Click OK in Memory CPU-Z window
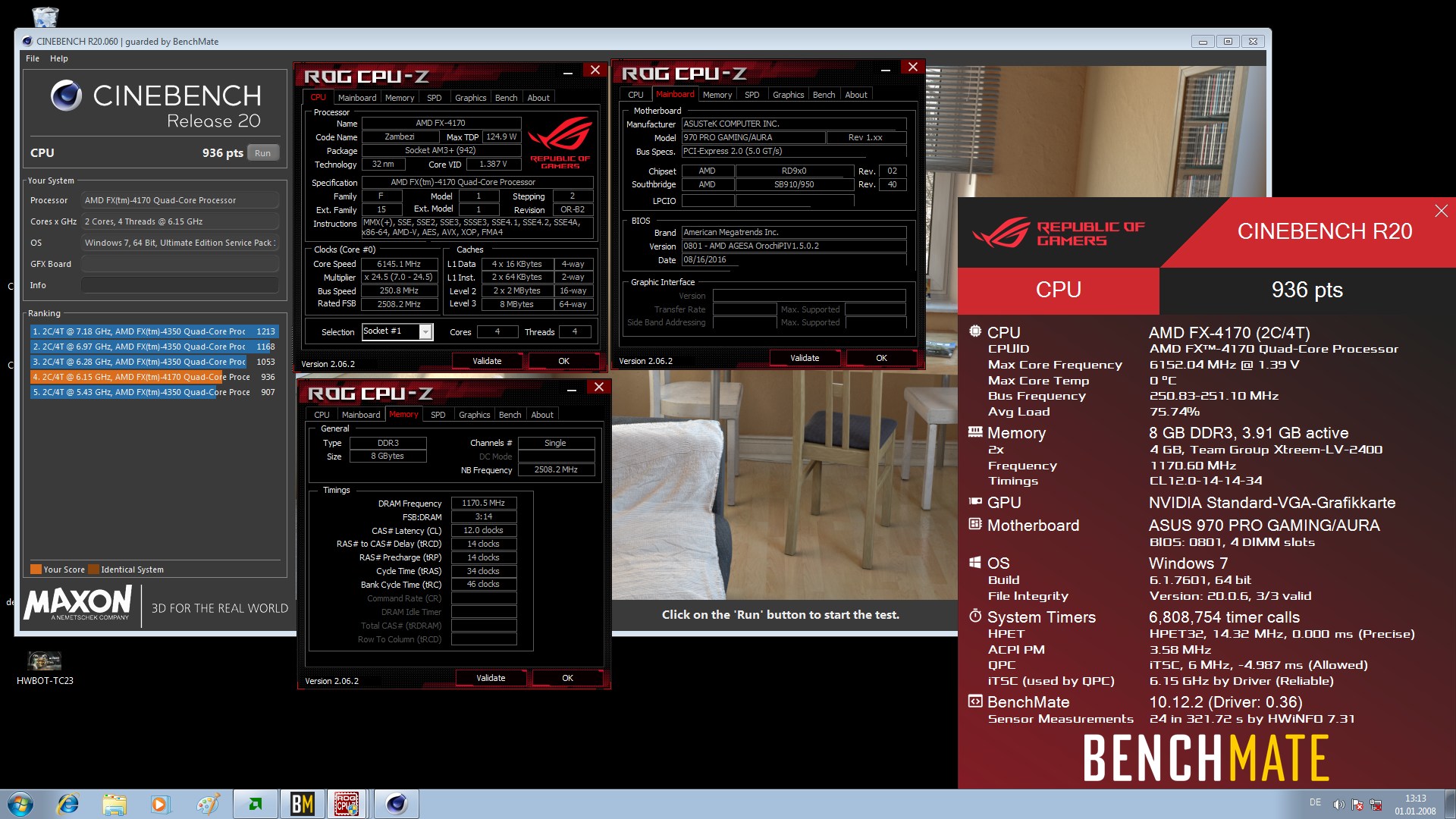 point(567,678)
